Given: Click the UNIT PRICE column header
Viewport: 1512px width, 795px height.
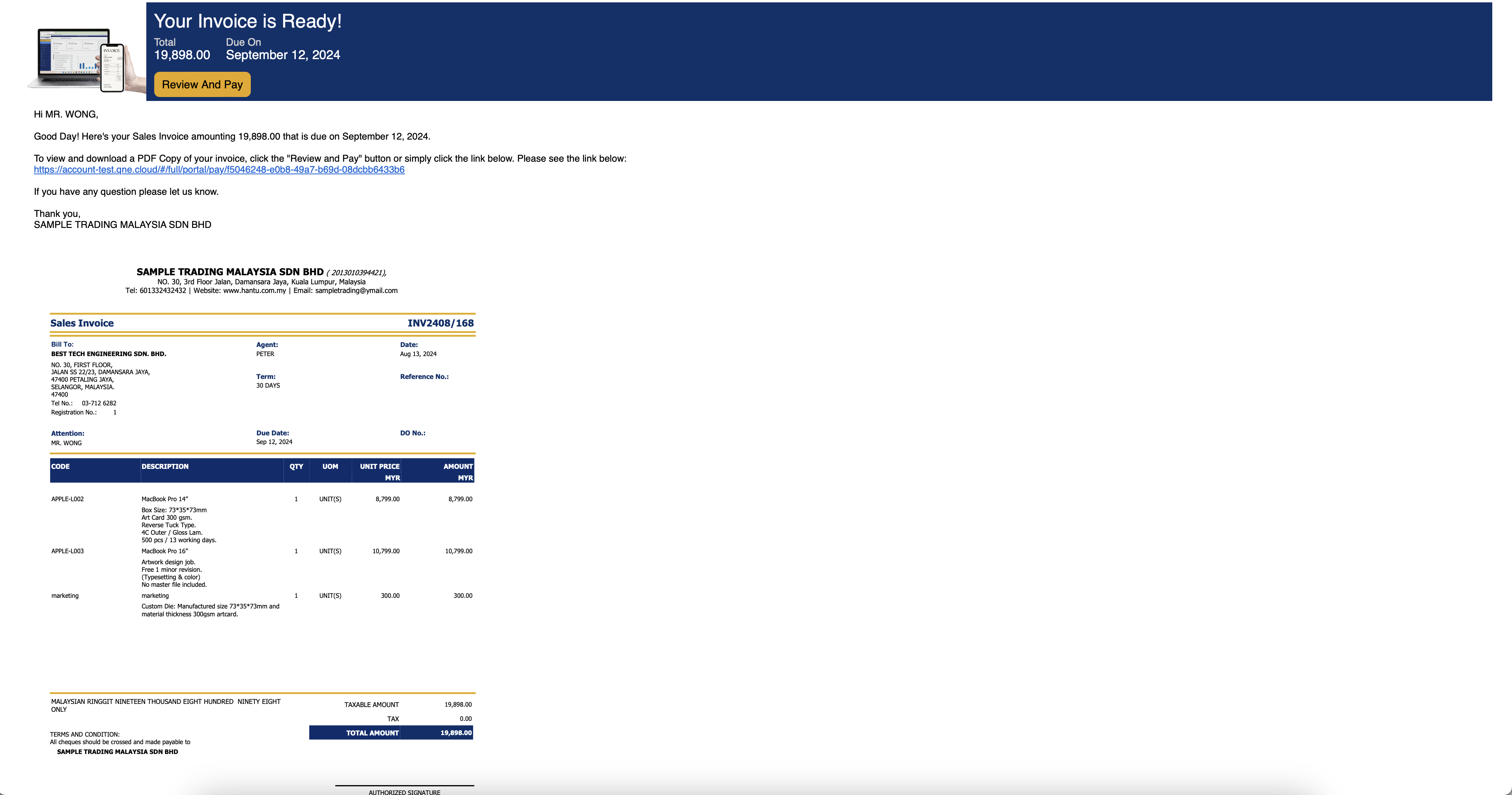Looking at the screenshot, I should (379, 467).
